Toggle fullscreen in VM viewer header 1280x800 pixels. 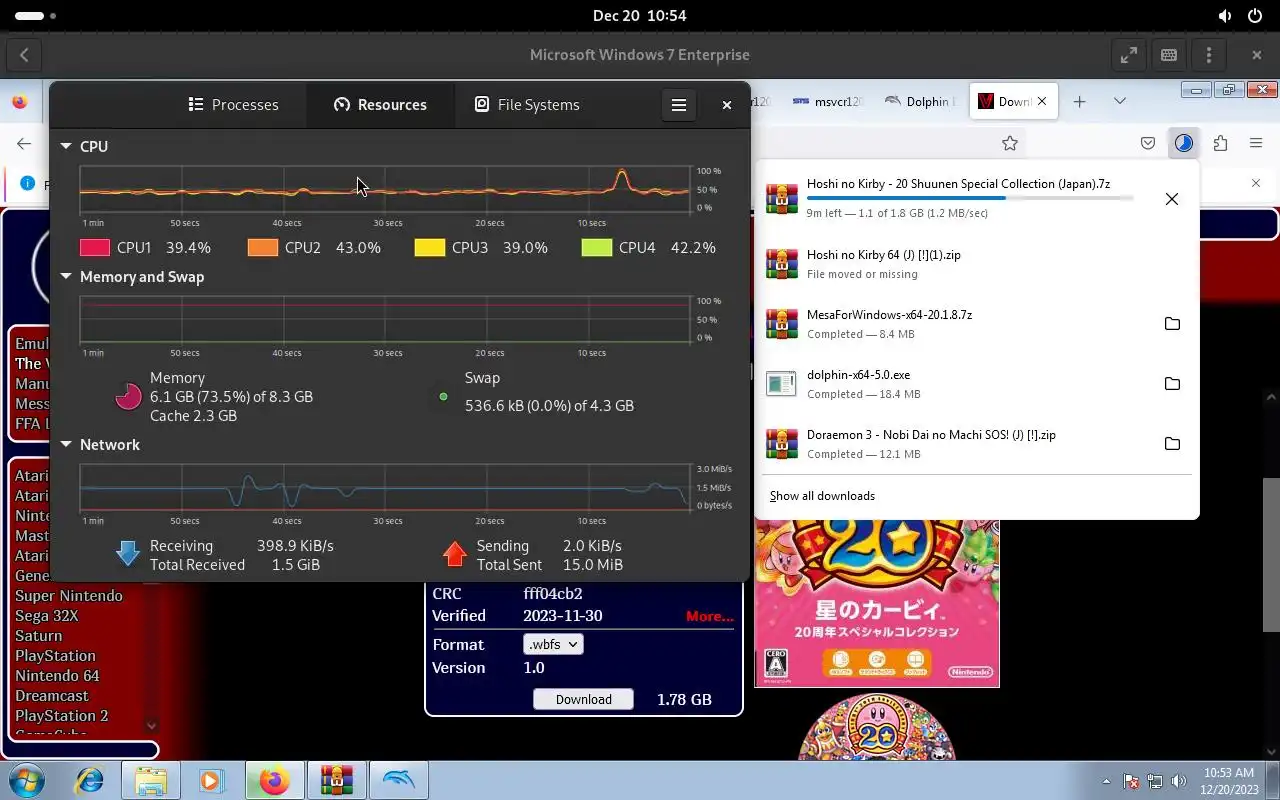(x=1129, y=55)
